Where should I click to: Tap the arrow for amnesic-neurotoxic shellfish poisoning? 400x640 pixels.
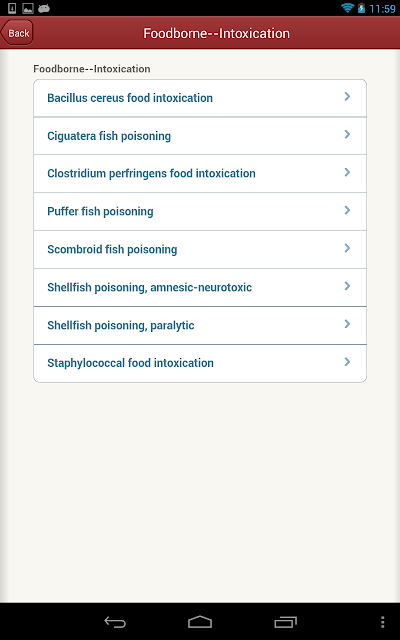[347, 286]
